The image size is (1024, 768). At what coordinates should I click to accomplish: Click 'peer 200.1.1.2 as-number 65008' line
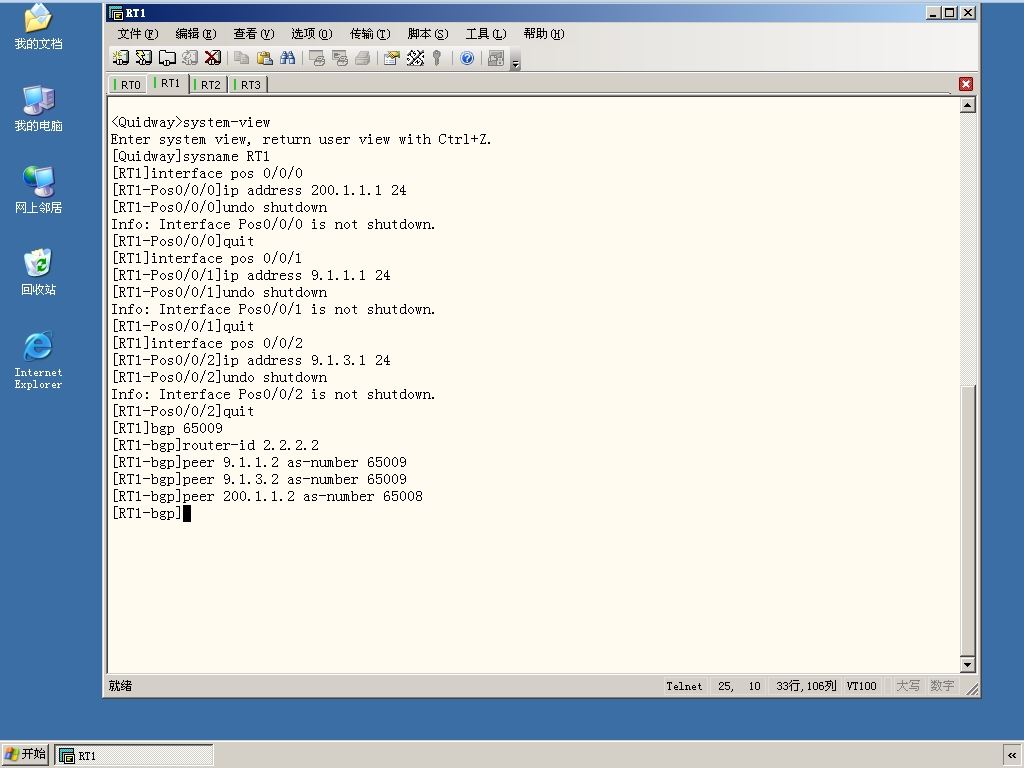(267, 496)
